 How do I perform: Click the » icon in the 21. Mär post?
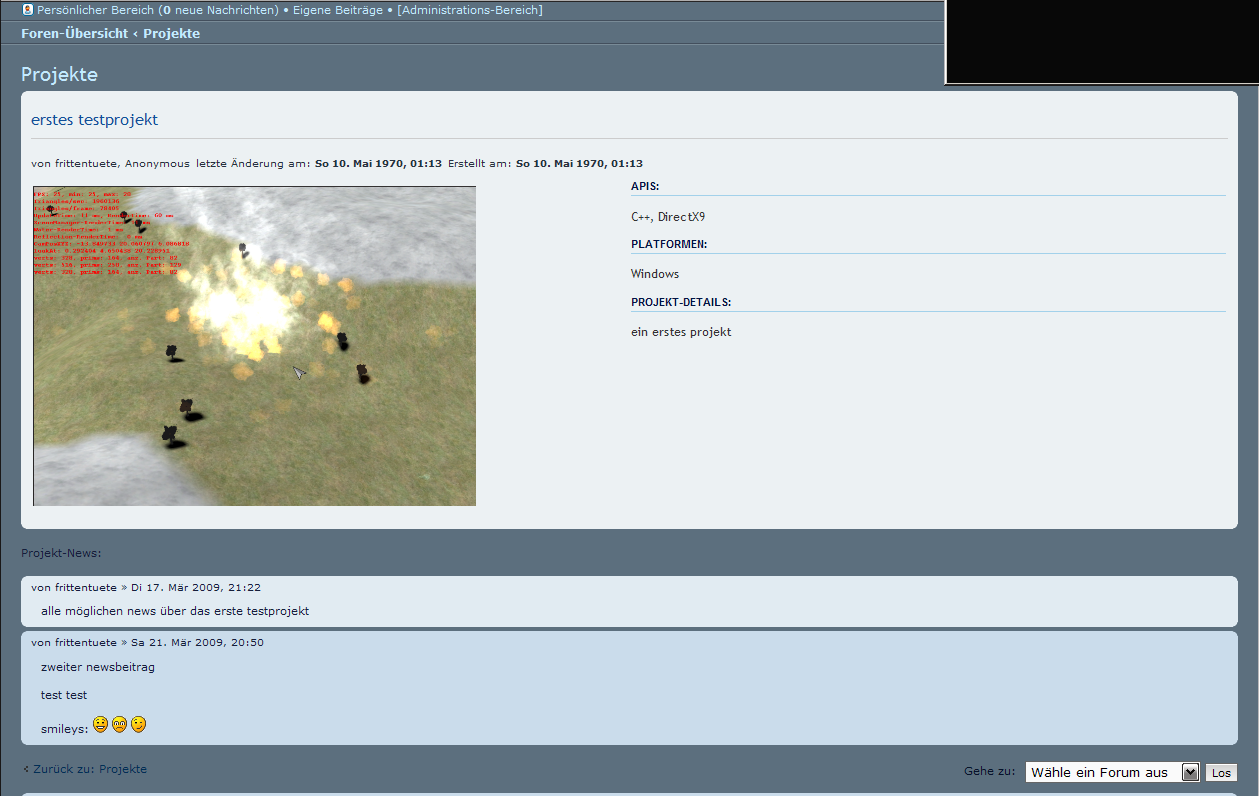(x=124, y=643)
